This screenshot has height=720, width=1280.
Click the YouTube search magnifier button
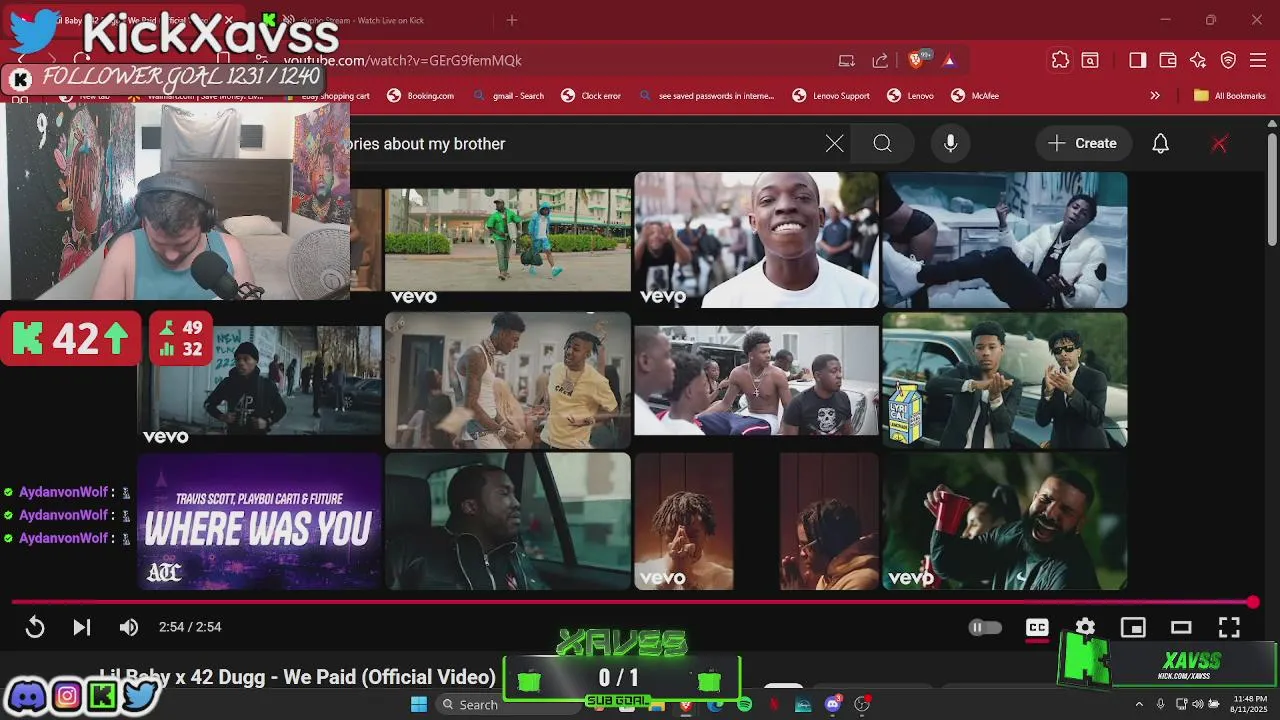[882, 144]
